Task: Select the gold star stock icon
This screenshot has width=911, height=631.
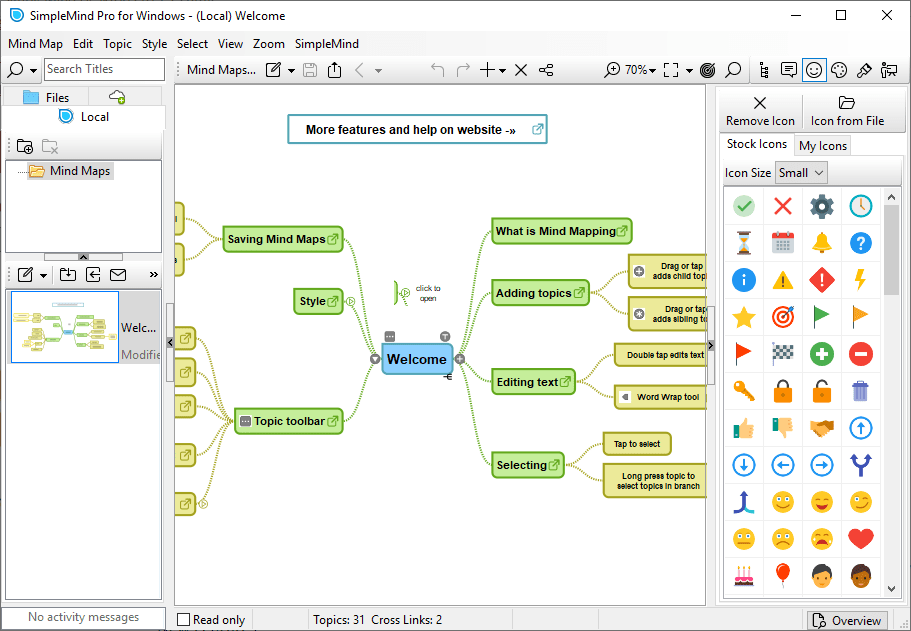Action: click(x=744, y=317)
